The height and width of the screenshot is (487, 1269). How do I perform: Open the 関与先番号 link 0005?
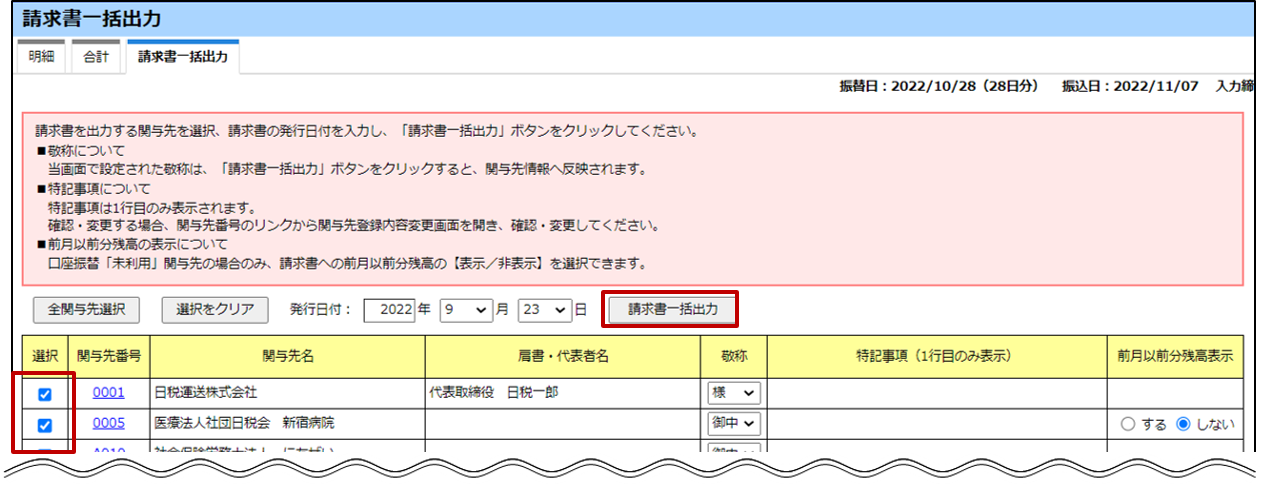pyautogui.click(x=108, y=424)
